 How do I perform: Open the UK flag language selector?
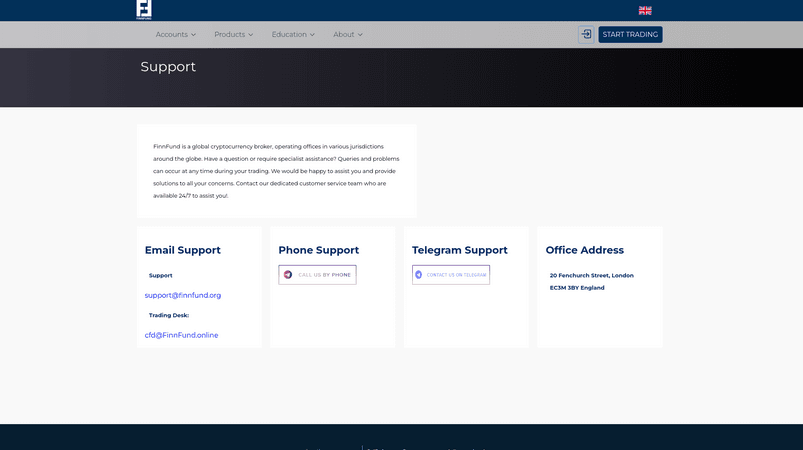click(x=645, y=10)
